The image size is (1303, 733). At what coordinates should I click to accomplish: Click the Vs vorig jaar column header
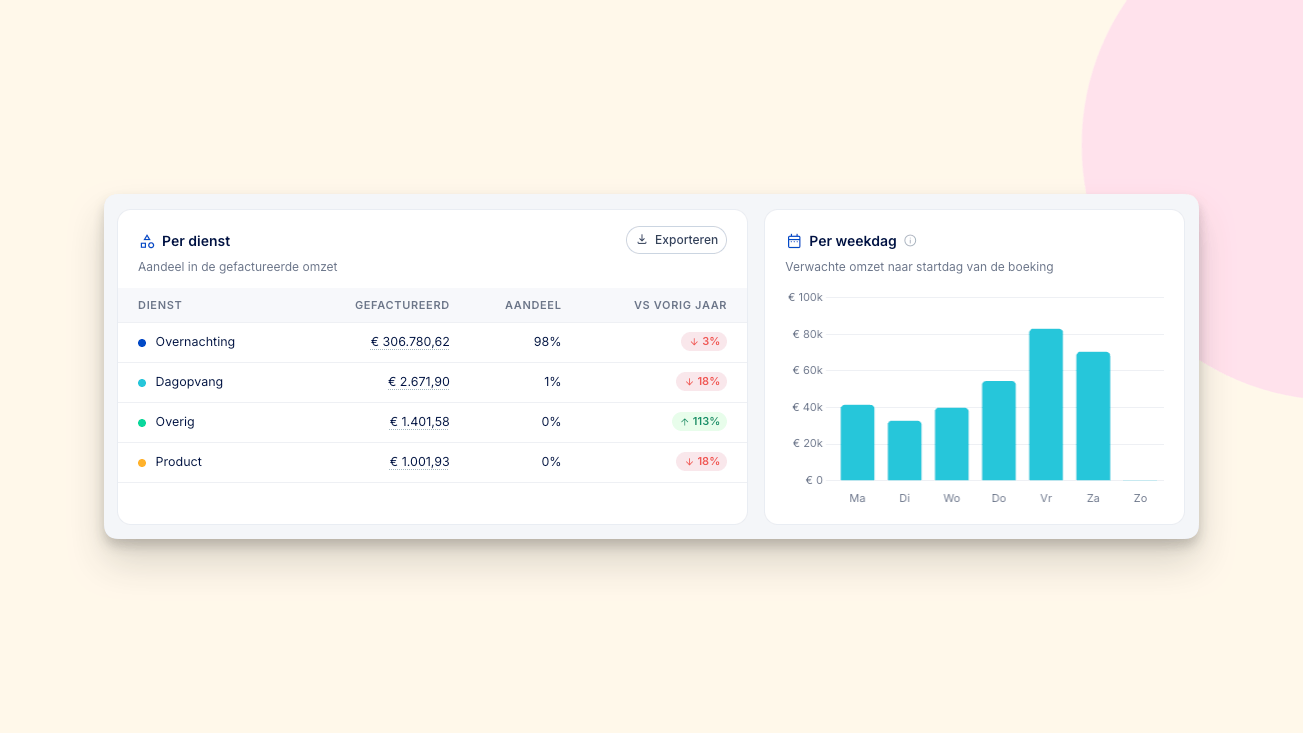(680, 305)
